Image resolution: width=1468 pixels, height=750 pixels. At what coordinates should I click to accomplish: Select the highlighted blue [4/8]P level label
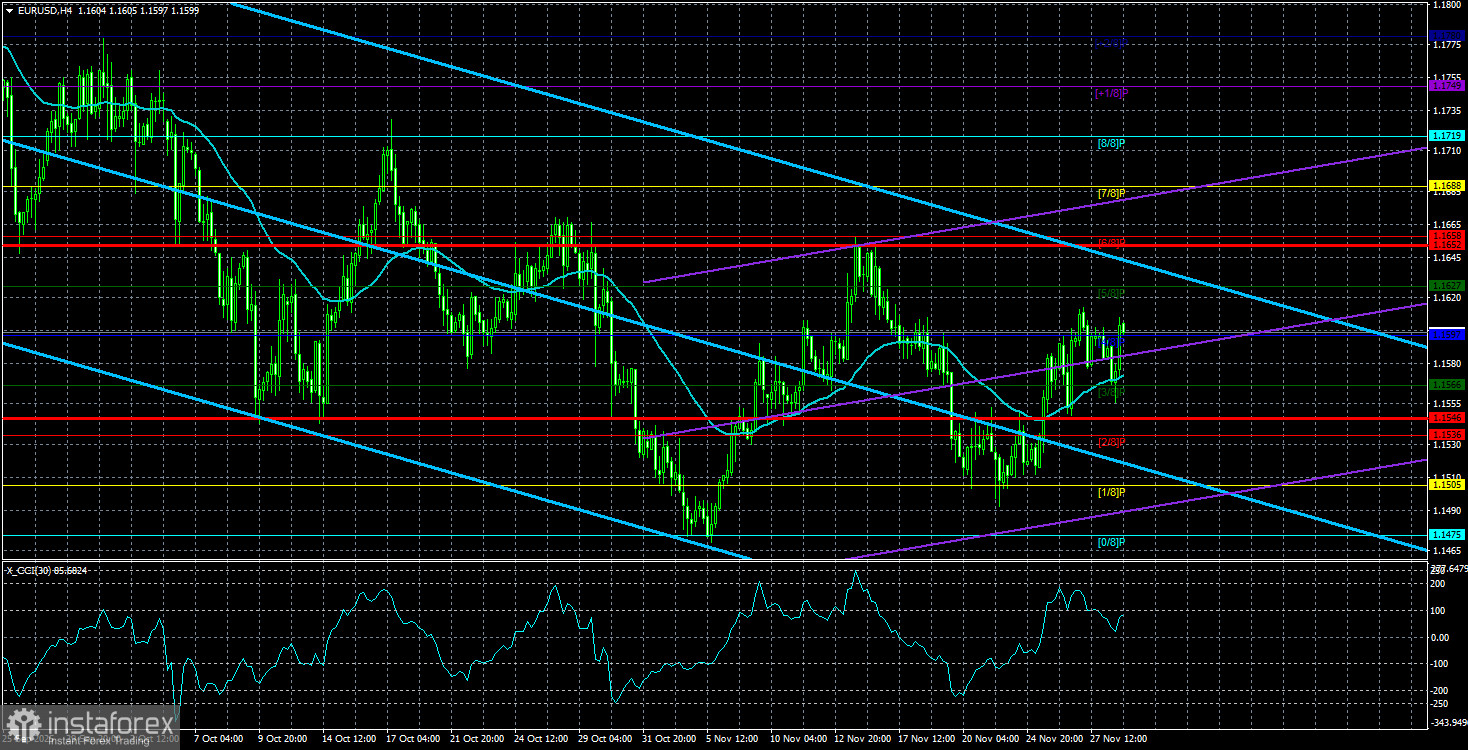tap(1110, 340)
